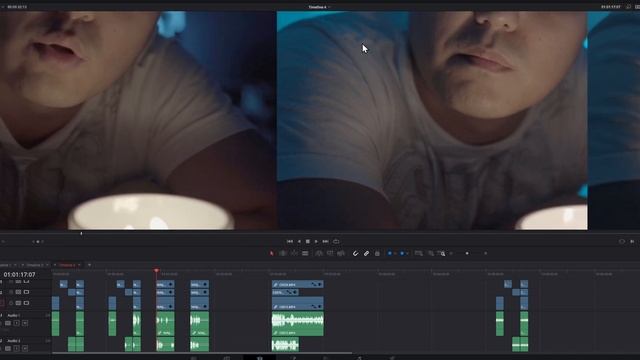Stop timeline playback
The image size is (640, 360).
coord(308,242)
